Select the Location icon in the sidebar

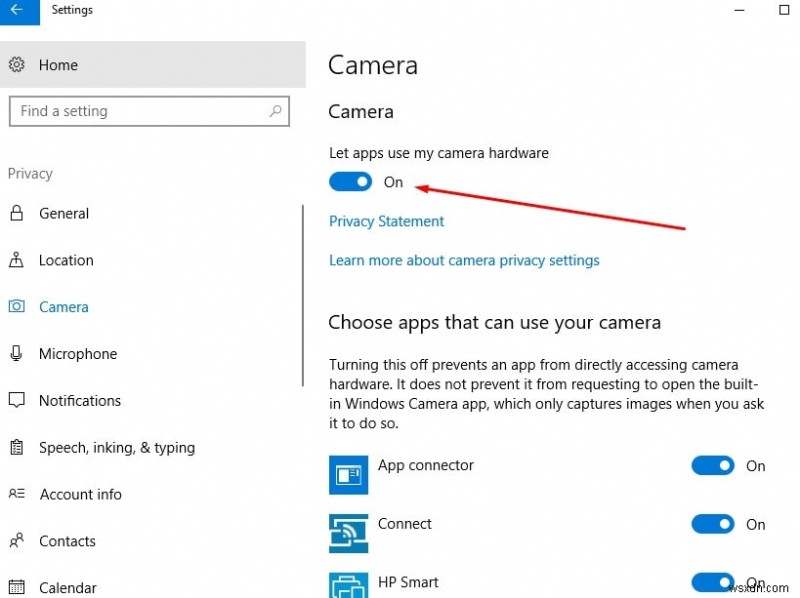point(18,260)
